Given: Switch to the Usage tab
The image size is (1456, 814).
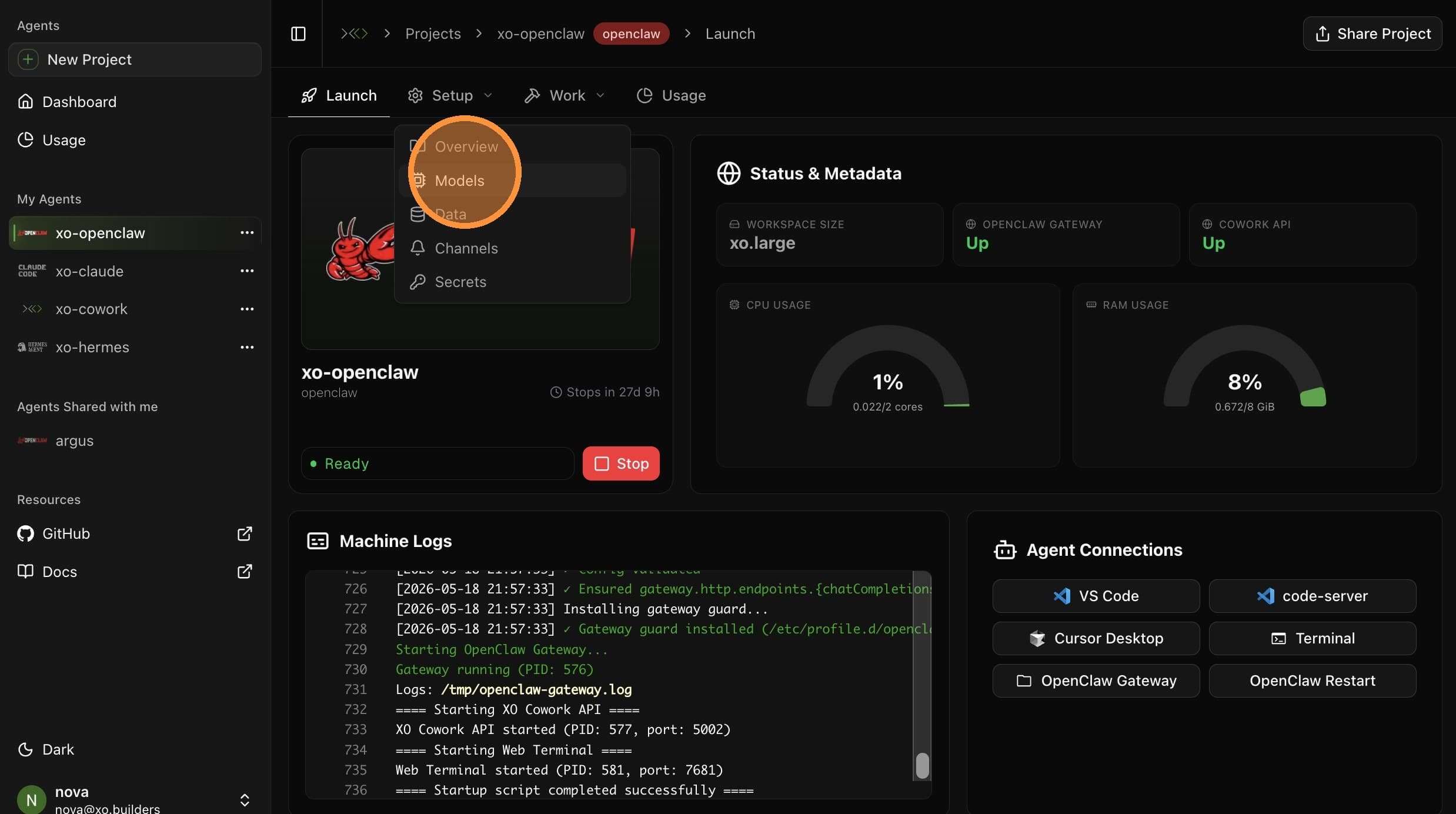Looking at the screenshot, I should pos(672,95).
